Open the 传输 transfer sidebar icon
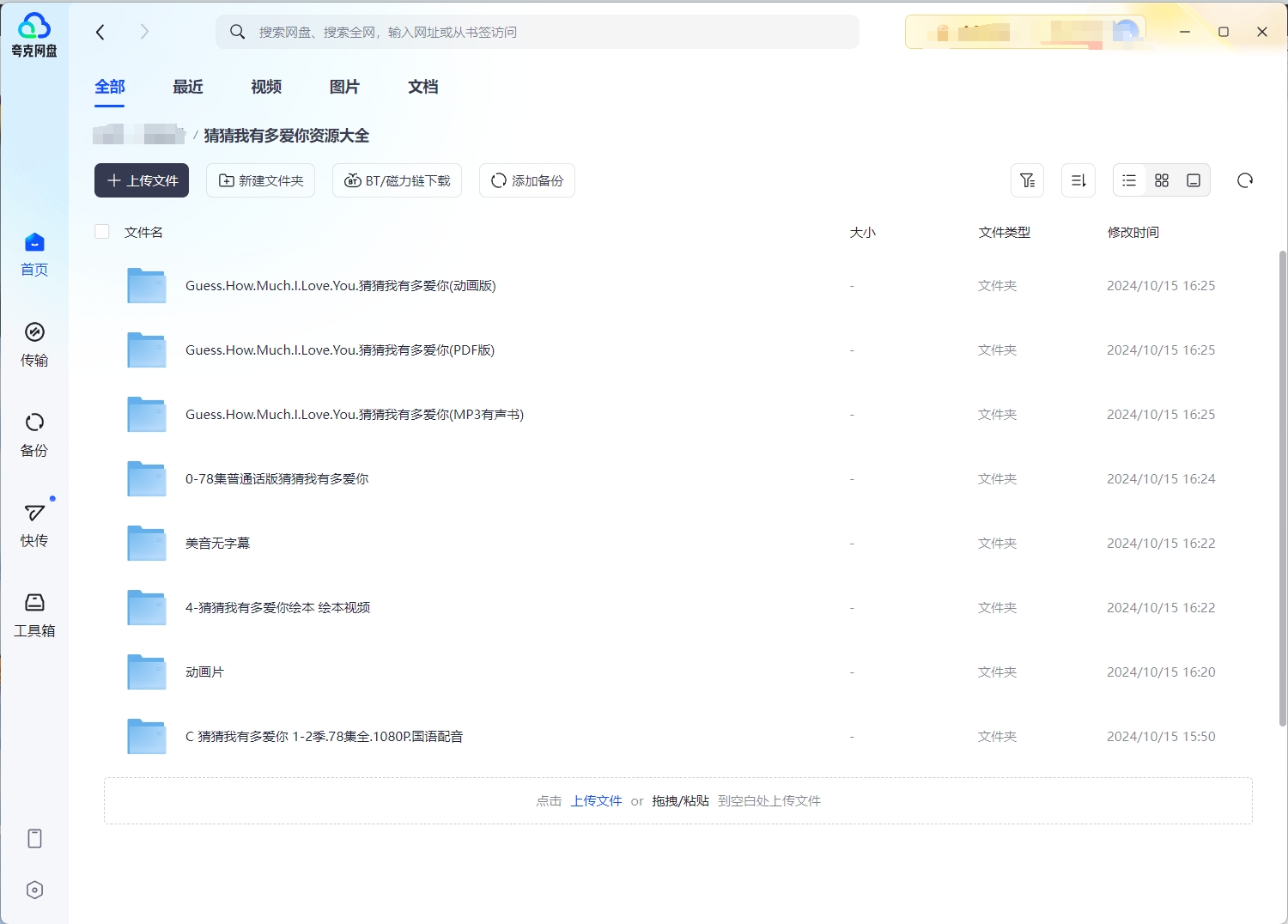This screenshot has height=924, width=1288. [34, 343]
